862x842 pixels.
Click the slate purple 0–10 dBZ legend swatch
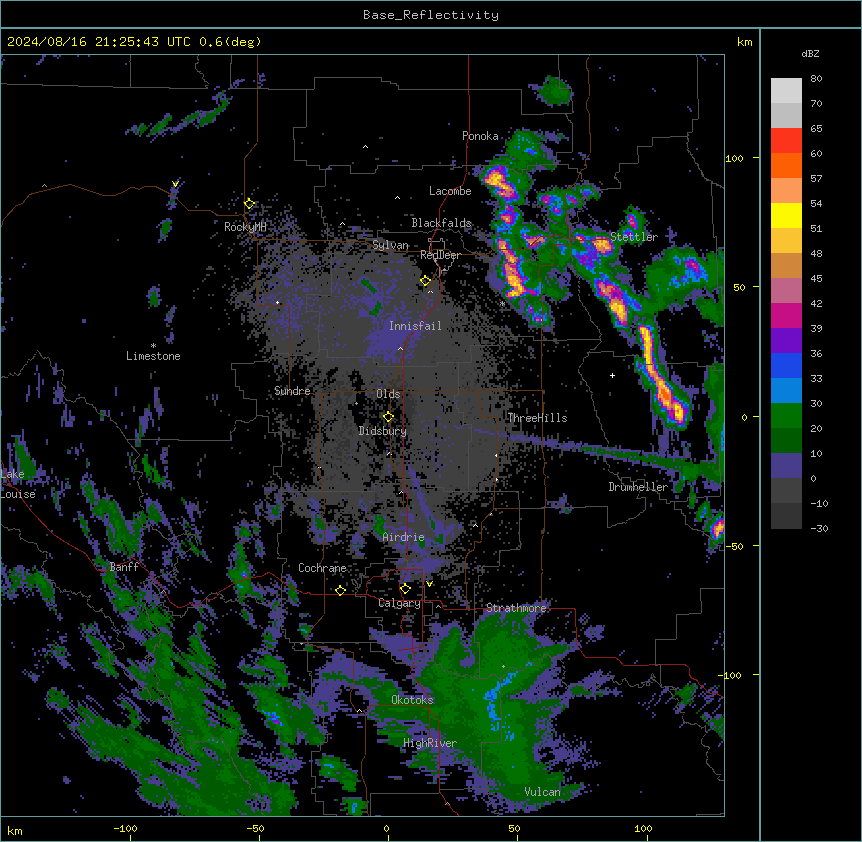[786, 466]
